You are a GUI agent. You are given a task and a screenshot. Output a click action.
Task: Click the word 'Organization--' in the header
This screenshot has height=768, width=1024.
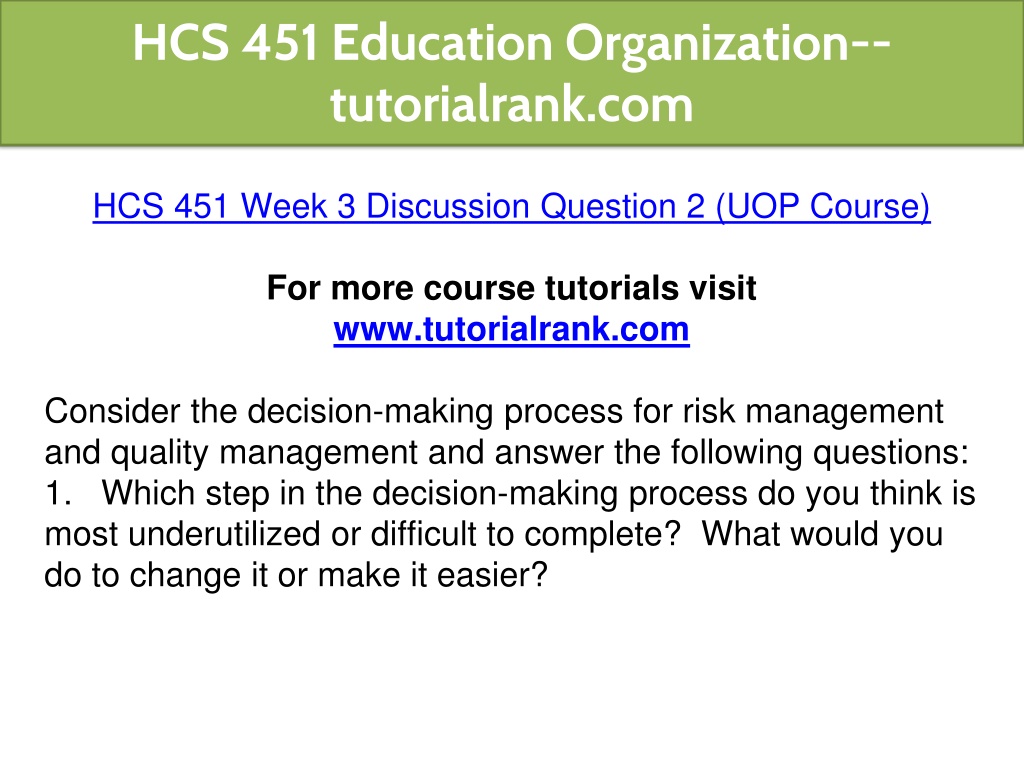tap(728, 43)
